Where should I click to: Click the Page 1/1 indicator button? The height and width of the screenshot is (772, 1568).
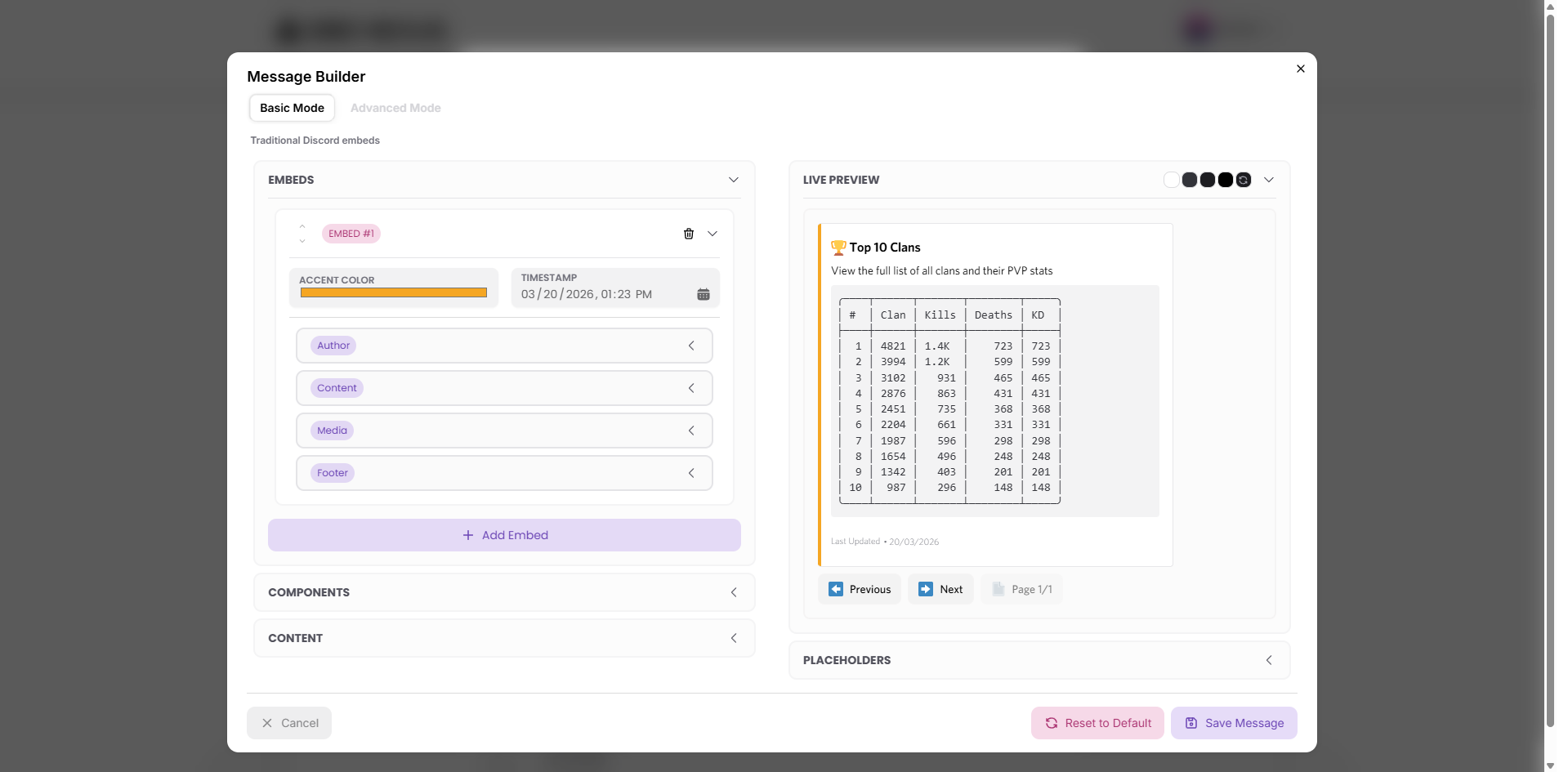(1021, 589)
